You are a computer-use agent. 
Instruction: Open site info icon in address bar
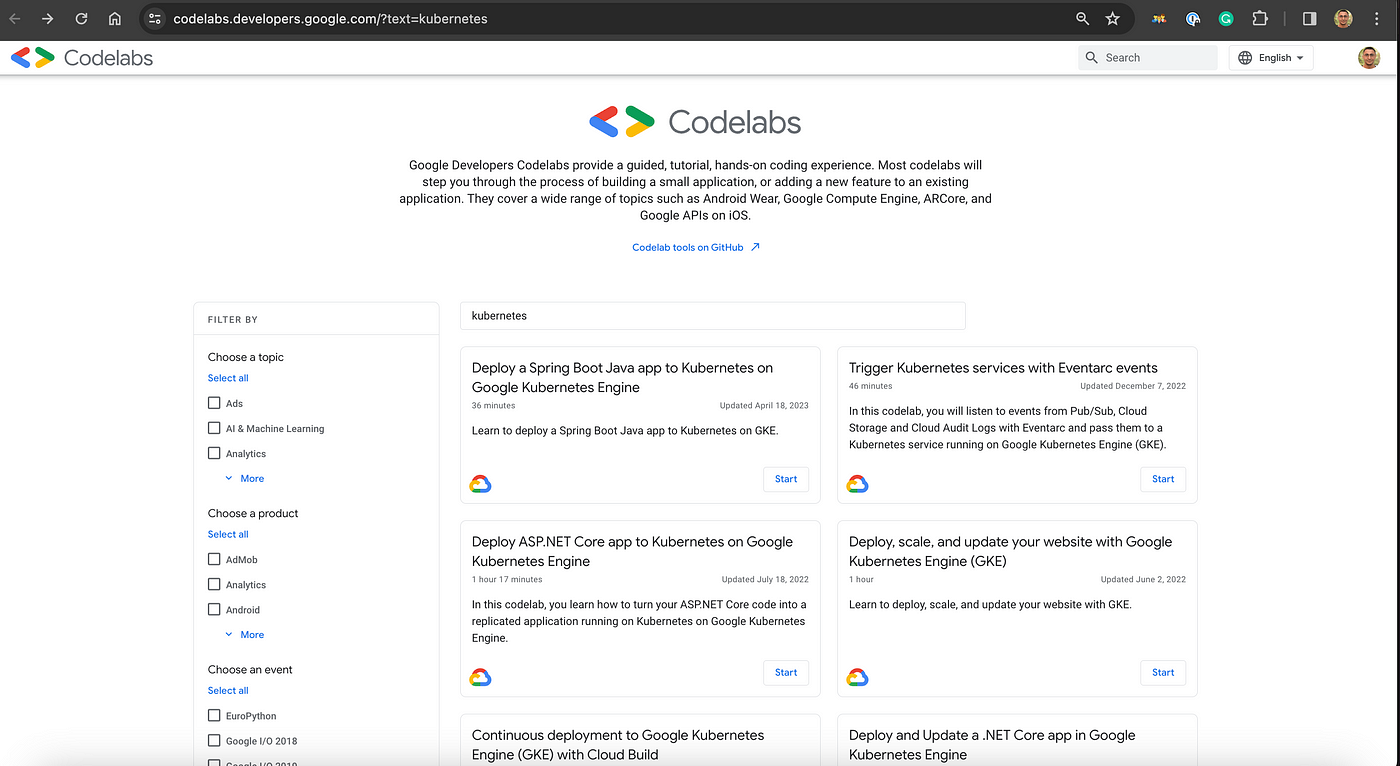154,19
